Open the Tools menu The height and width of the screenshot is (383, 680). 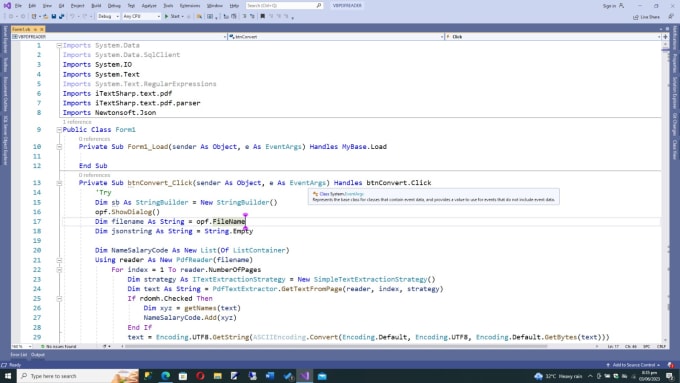(168, 6)
